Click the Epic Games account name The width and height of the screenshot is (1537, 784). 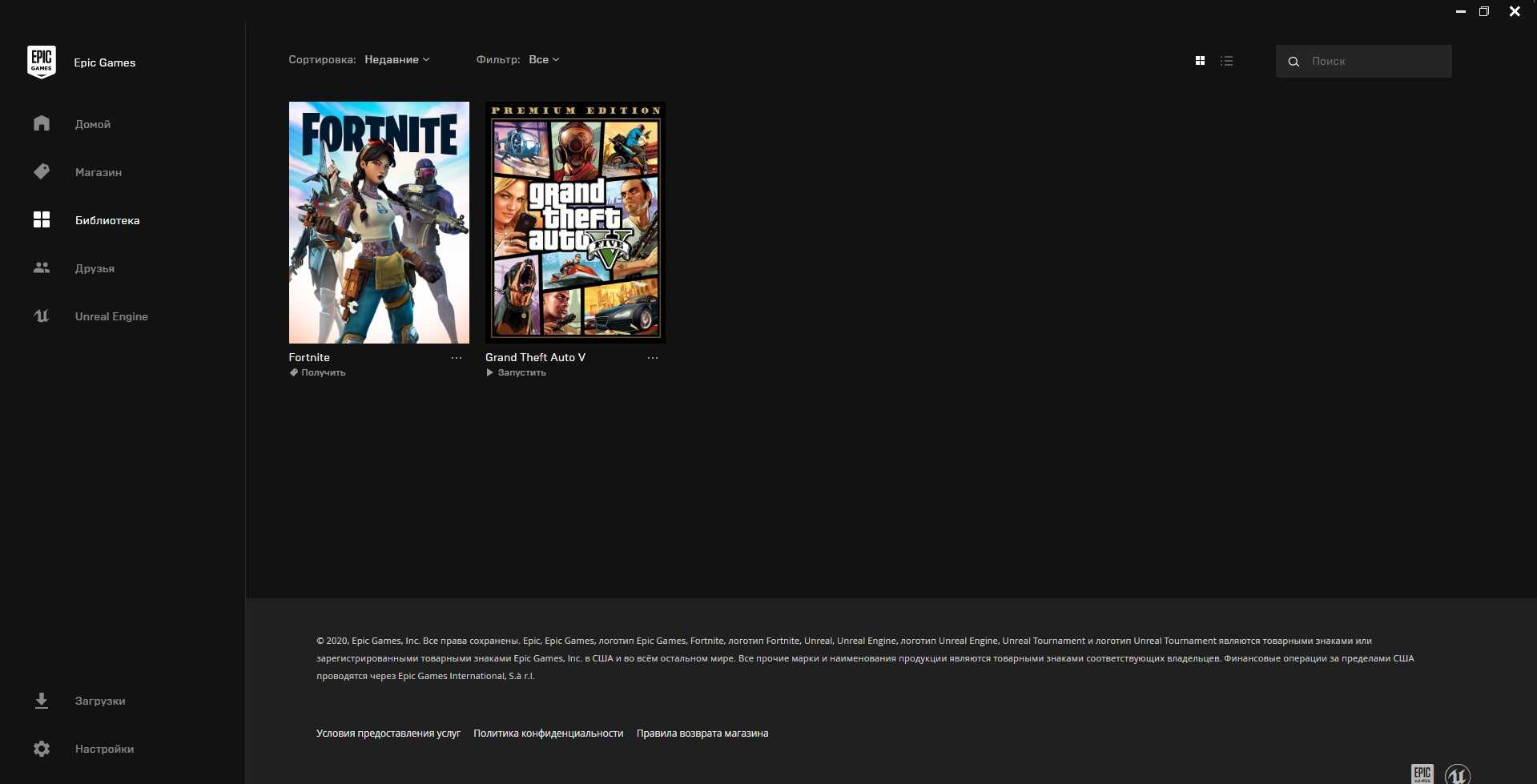pos(105,62)
